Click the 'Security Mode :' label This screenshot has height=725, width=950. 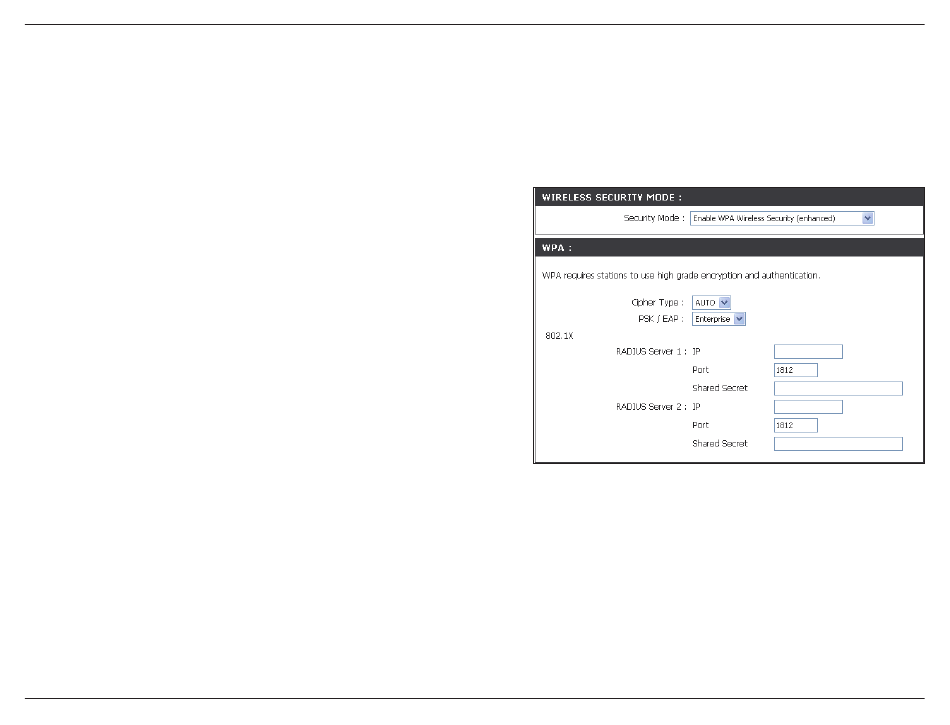click(654, 218)
